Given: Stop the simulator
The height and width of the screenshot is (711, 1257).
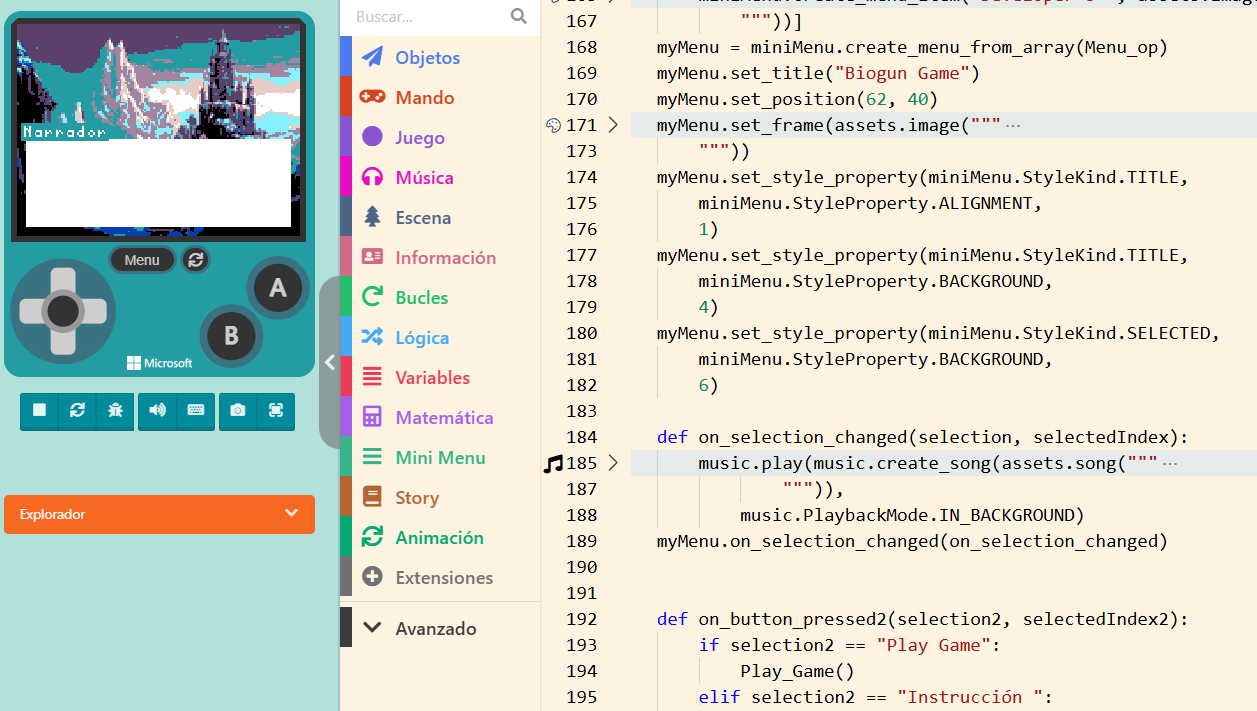Looking at the screenshot, I should click(39, 411).
